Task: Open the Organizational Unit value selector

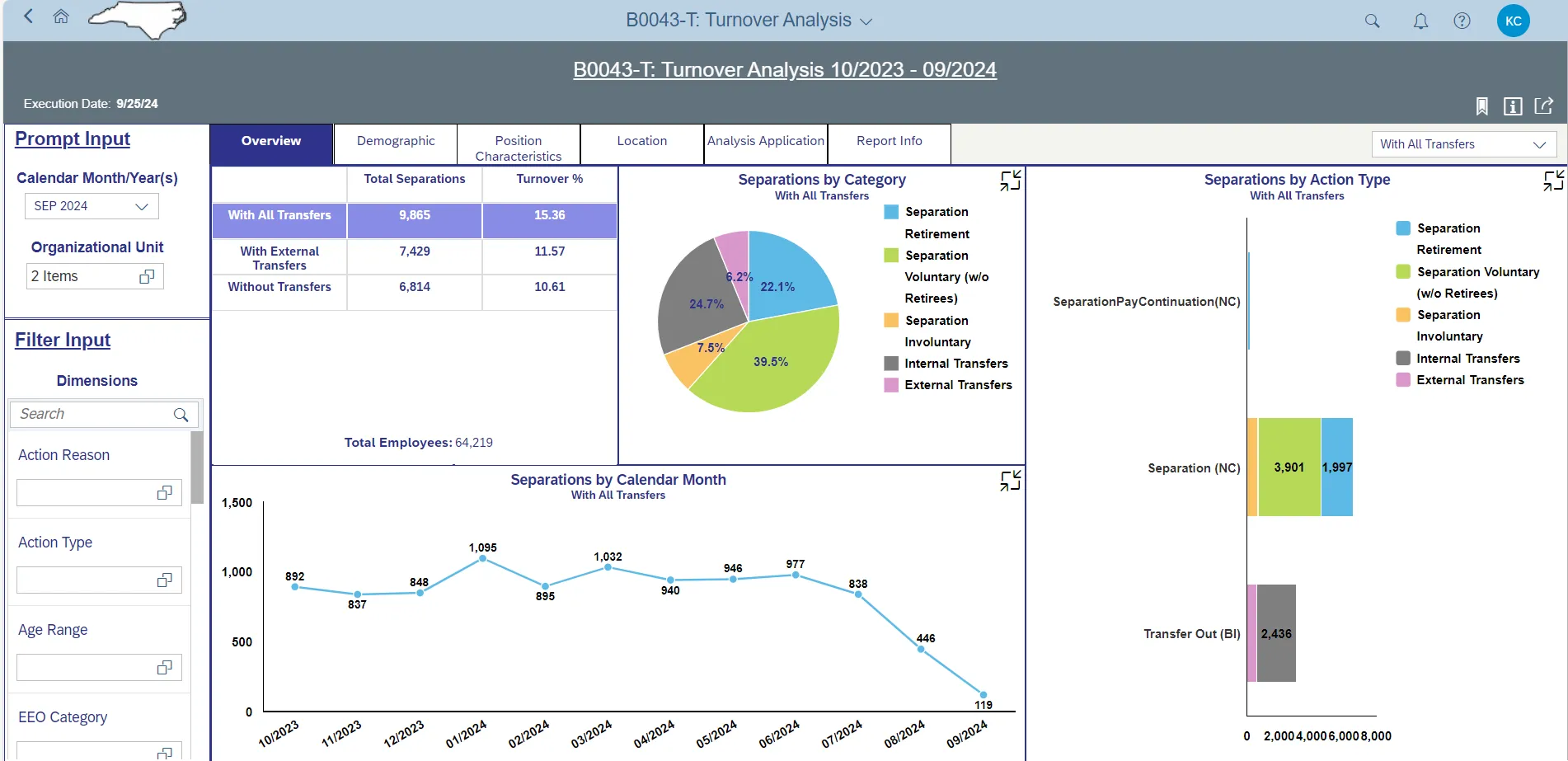Action: [147, 277]
